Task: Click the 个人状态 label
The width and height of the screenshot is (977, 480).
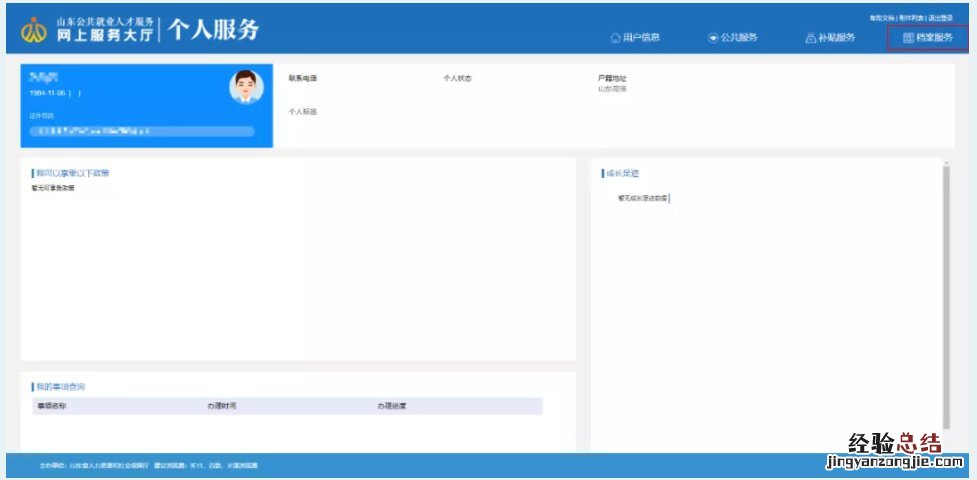Action: [457, 79]
